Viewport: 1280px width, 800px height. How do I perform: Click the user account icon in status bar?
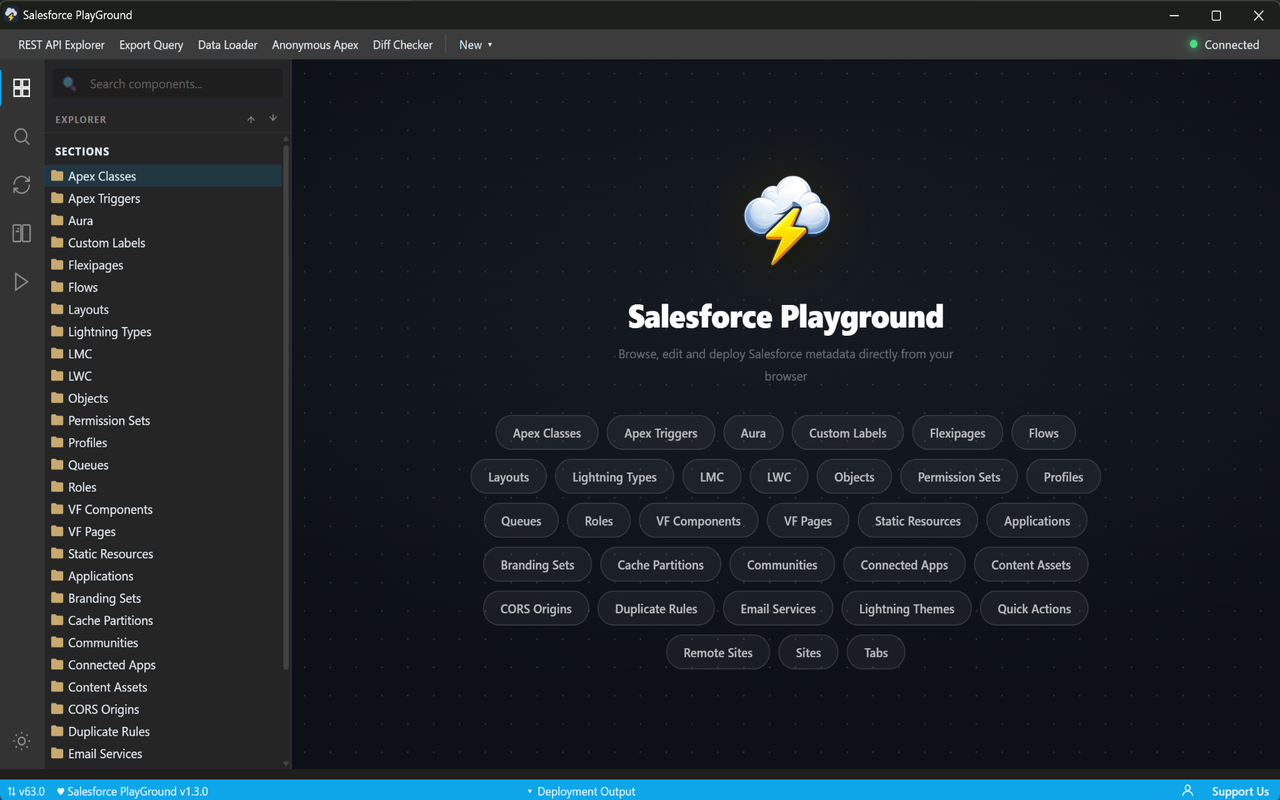1187,791
